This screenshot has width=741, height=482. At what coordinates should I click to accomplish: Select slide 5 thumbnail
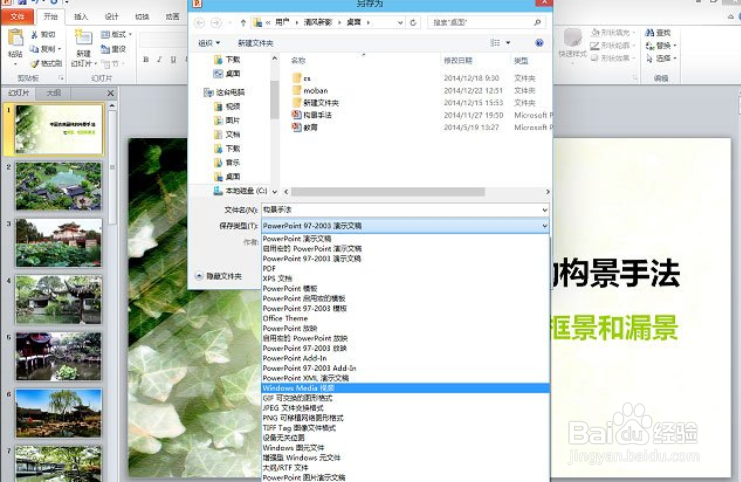[59, 356]
